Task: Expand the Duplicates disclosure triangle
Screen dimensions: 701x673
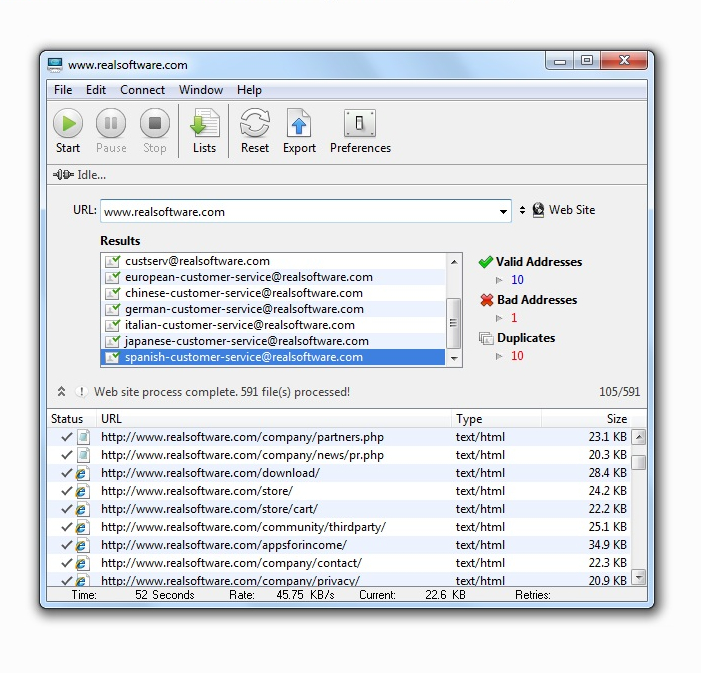Action: coord(500,356)
